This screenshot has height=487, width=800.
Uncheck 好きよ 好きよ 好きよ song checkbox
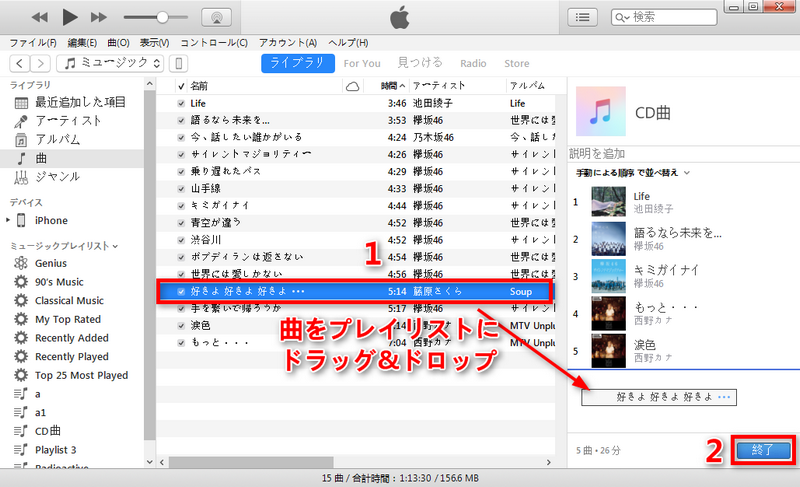(x=181, y=292)
